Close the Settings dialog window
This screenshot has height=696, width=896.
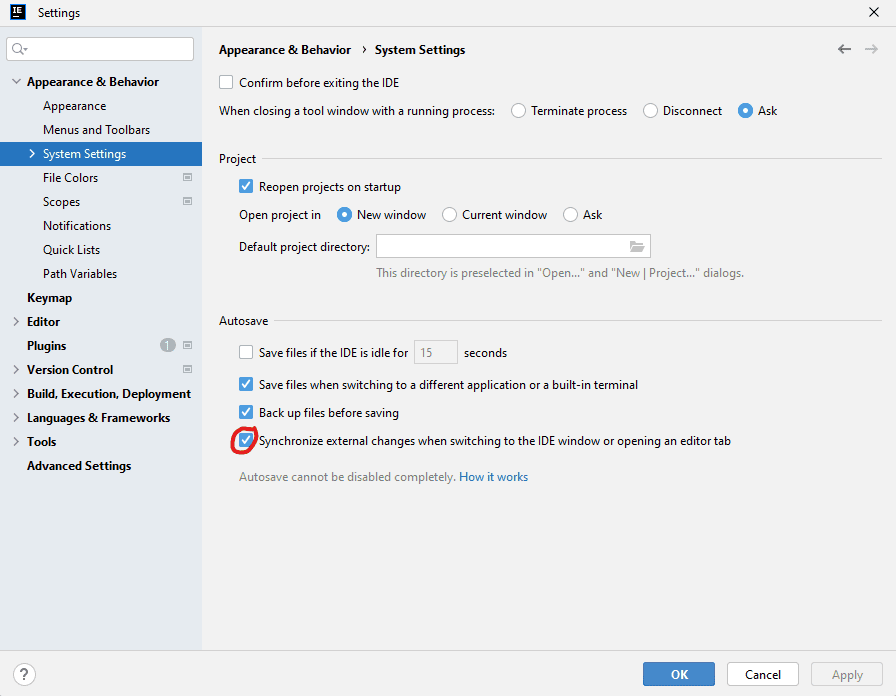[x=874, y=12]
